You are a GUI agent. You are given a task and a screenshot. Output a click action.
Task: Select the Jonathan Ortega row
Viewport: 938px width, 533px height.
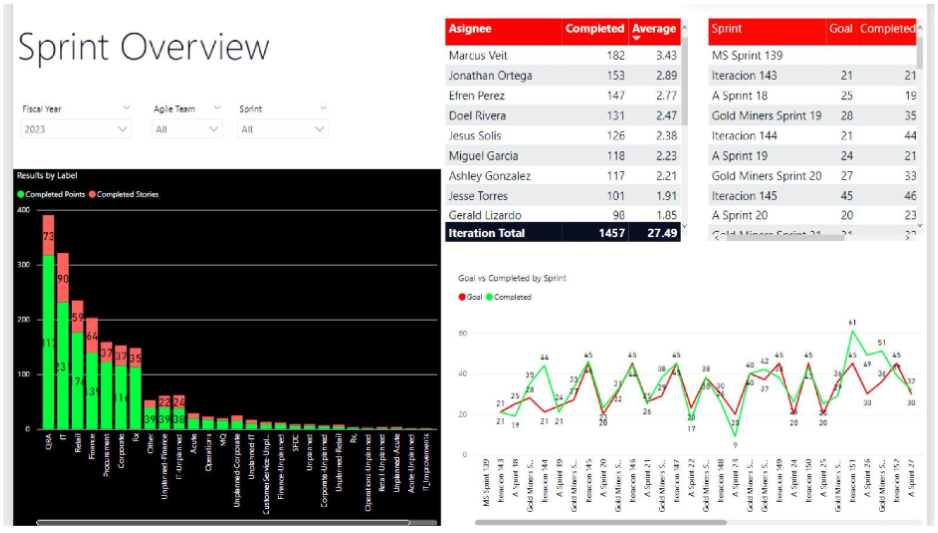[x=562, y=75]
